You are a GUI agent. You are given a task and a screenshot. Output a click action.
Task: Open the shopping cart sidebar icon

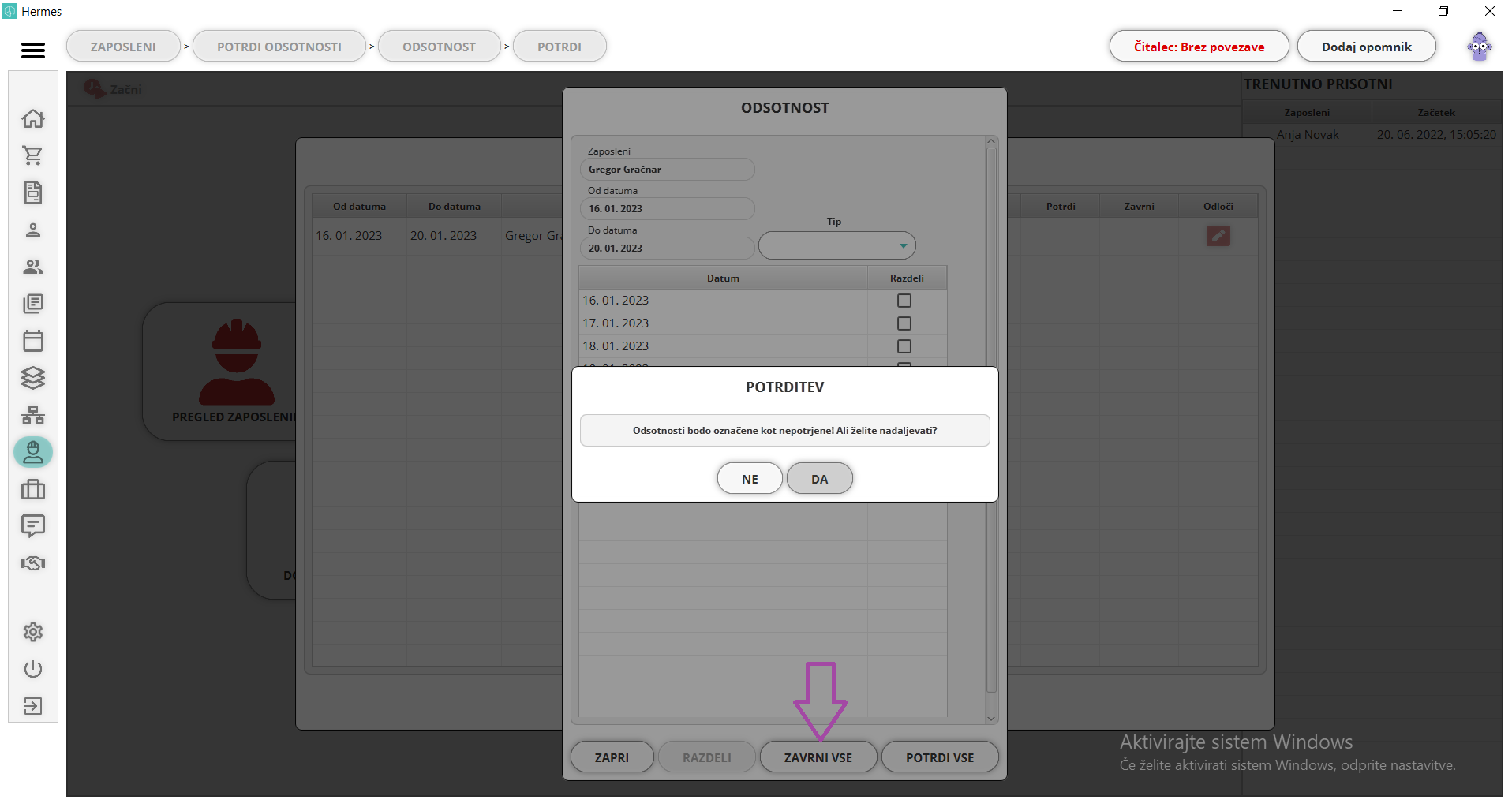(33, 156)
